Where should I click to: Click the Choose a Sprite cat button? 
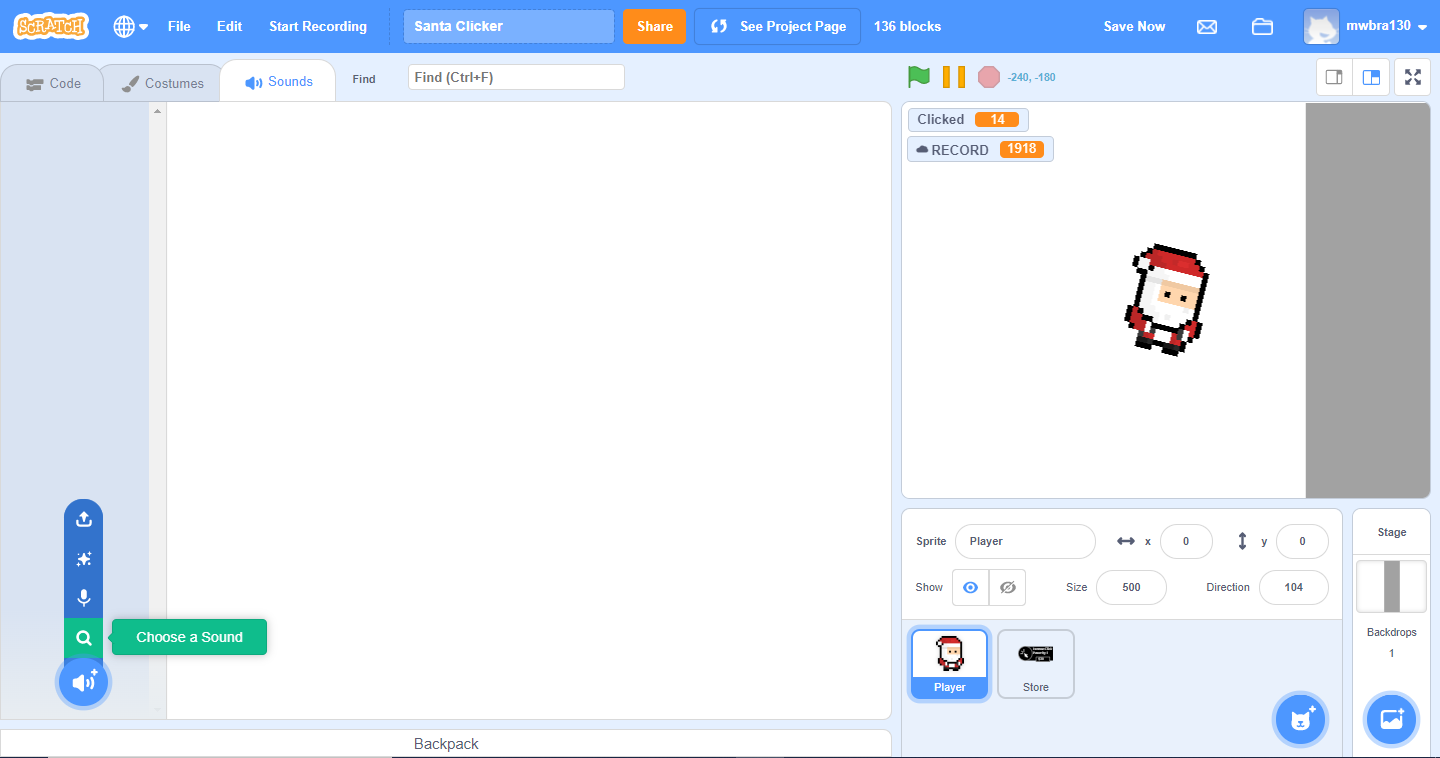pyautogui.click(x=1301, y=719)
